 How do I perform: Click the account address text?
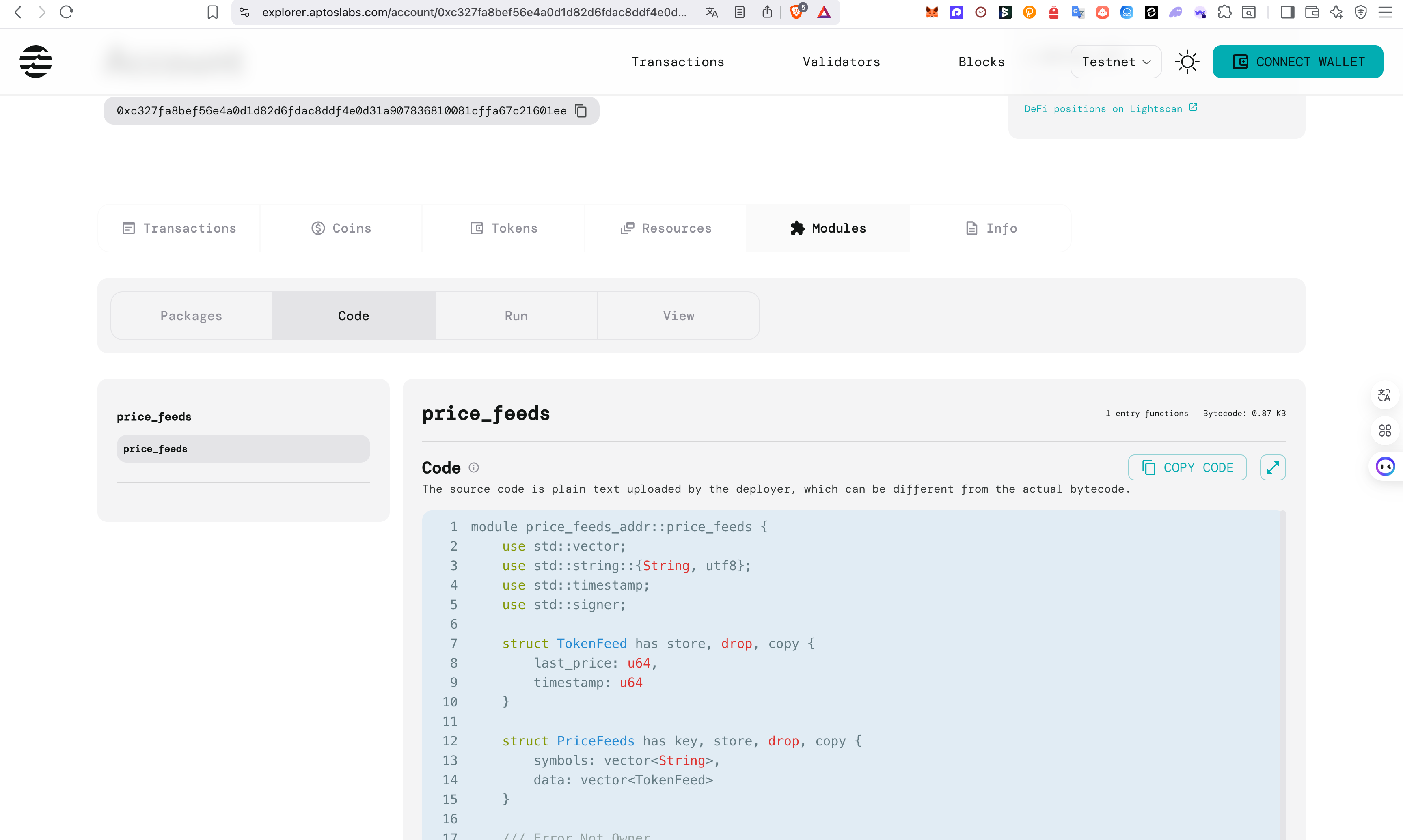pos(341,110)
